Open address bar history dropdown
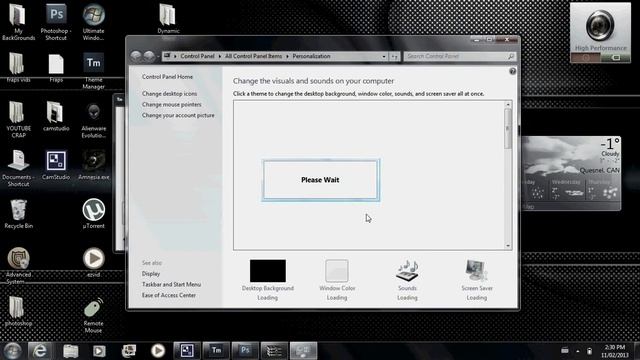Screen dimensions: 640x360 tap(384, 56)
